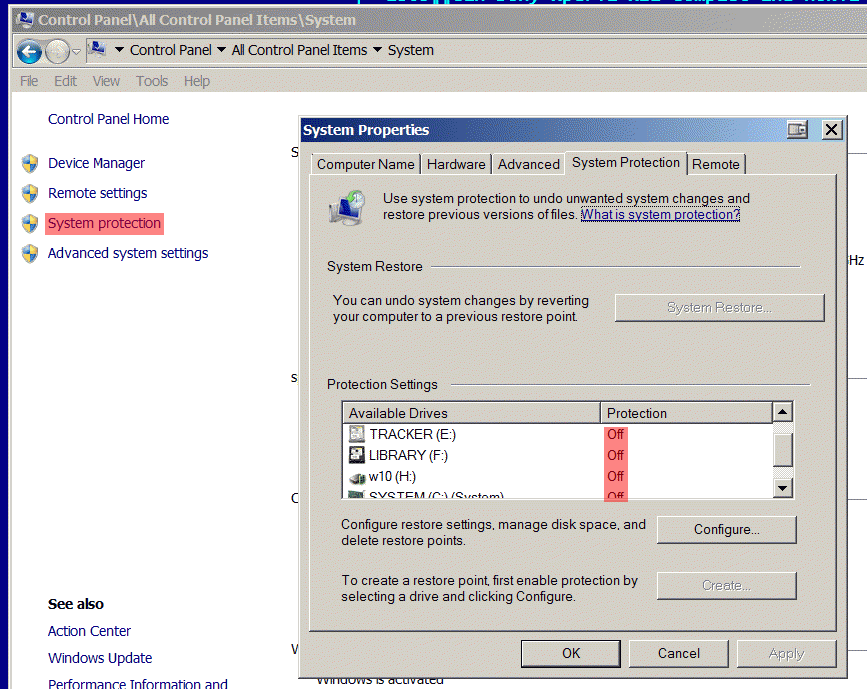Select the LIBRARY (F:) drive row
The height and width of the screenshot is (689, 867).
pyautogui.click(x=557, y=456)
